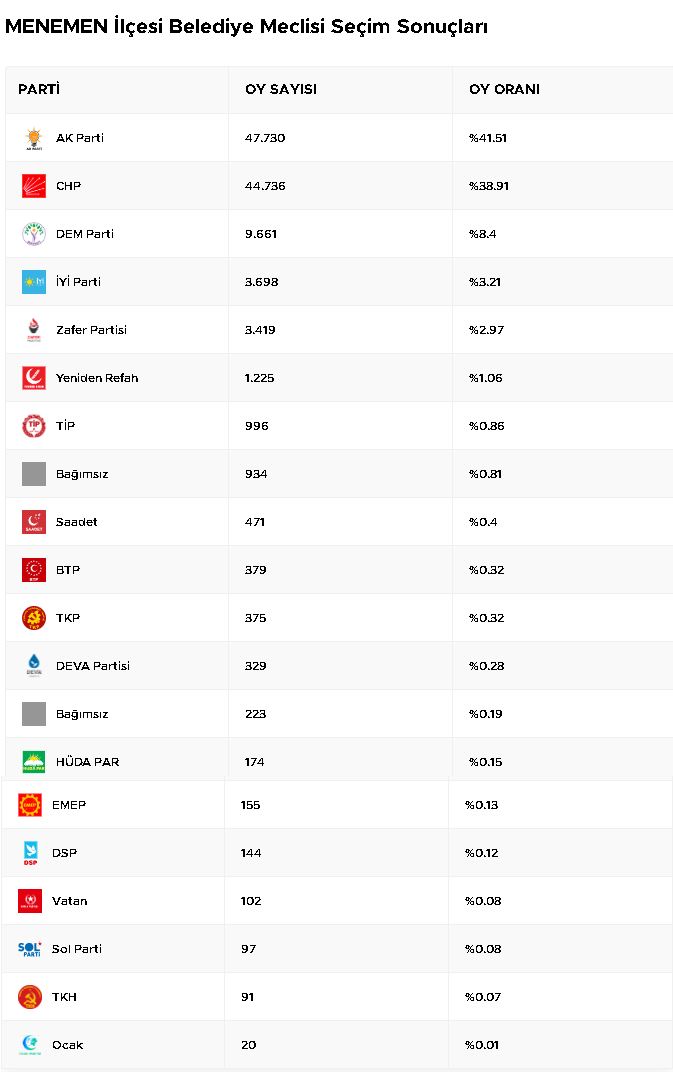Click the OY SAYISI column header
Screen dimensions: 673x1072
pyautogui.click(x=281, y=90)
